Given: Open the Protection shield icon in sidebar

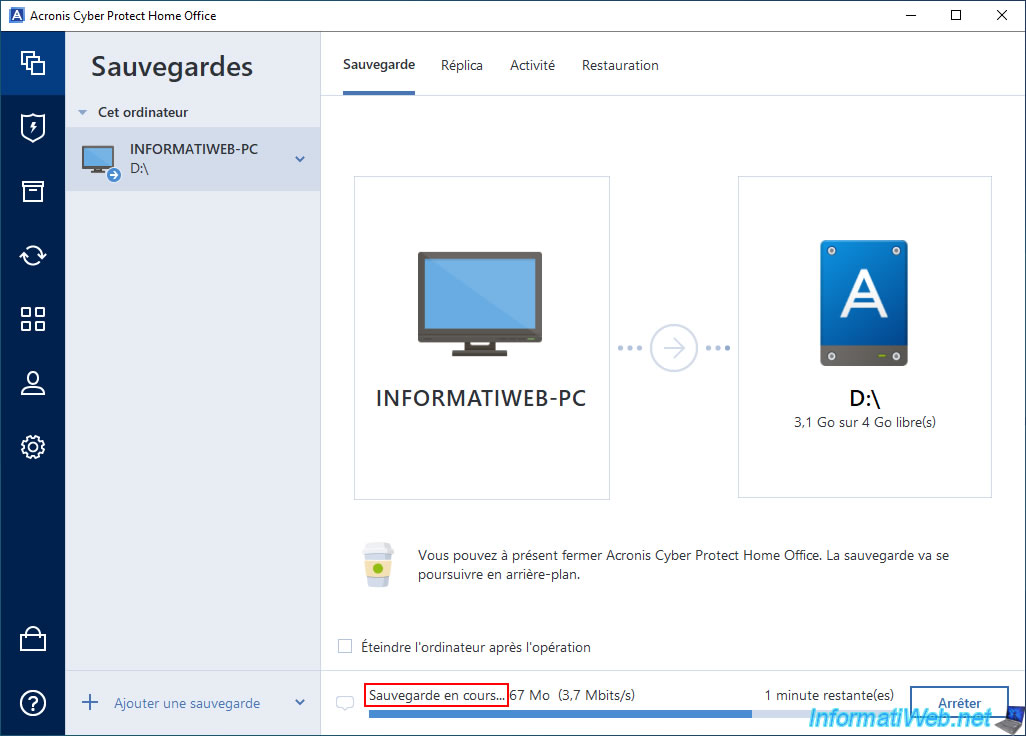Looking at the screenshot, I should (33, 127).
